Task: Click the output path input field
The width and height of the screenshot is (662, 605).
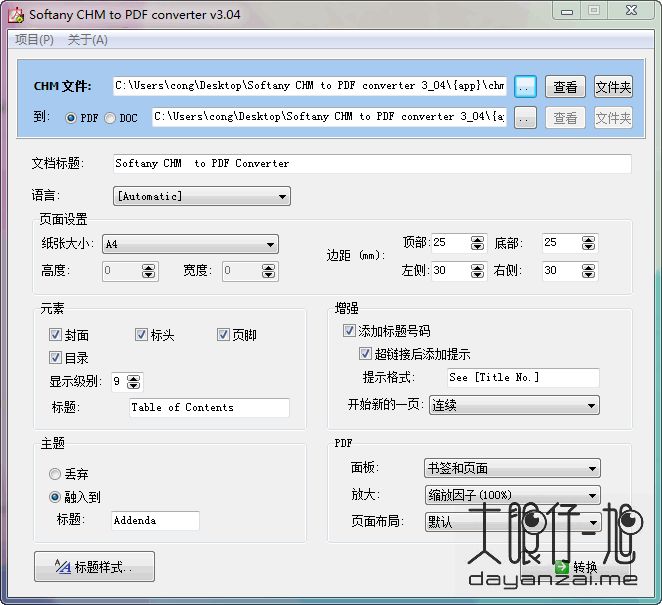Action: tap(329, 117)
